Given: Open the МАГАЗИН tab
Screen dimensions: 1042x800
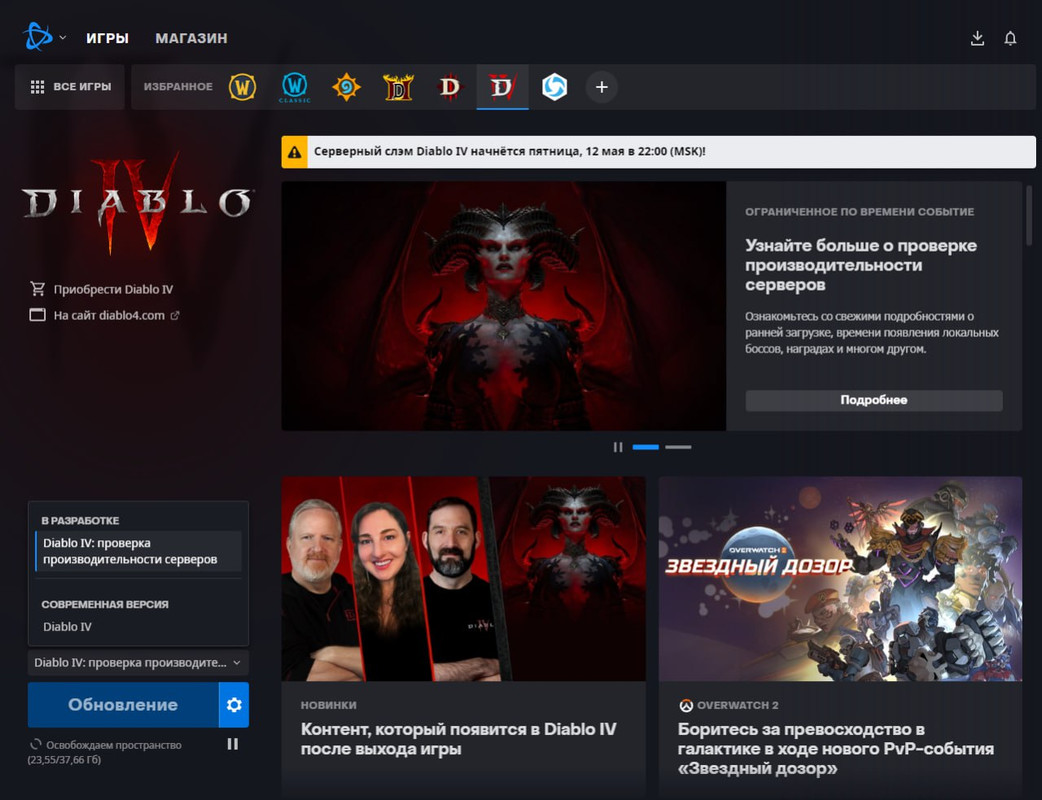Looking at the screenshot, I should pyautogui.click(x=191, y=39).
